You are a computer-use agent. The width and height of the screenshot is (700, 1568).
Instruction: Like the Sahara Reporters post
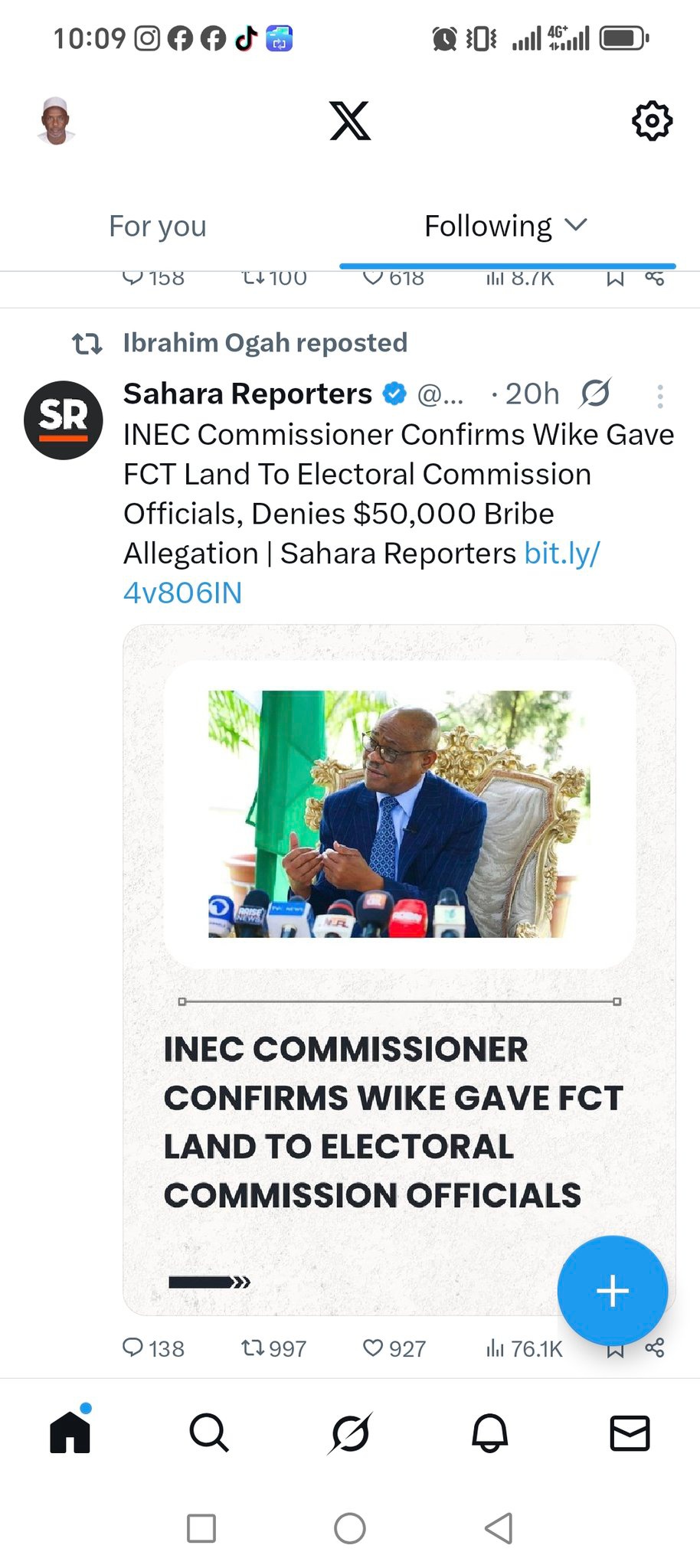point(373,1348)
